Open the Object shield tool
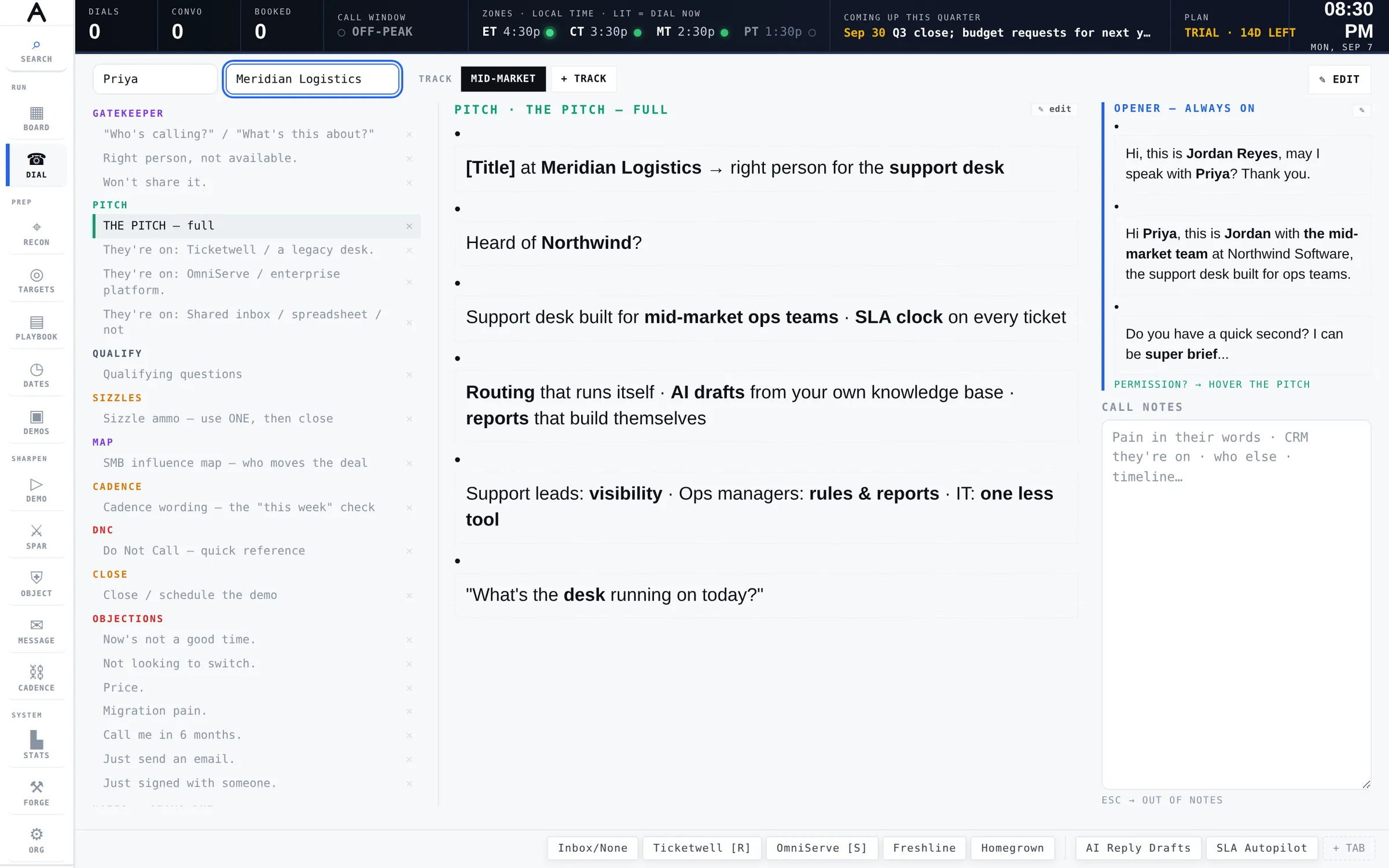Viewport: 1389px width, 868px height. tap(36, 584)
